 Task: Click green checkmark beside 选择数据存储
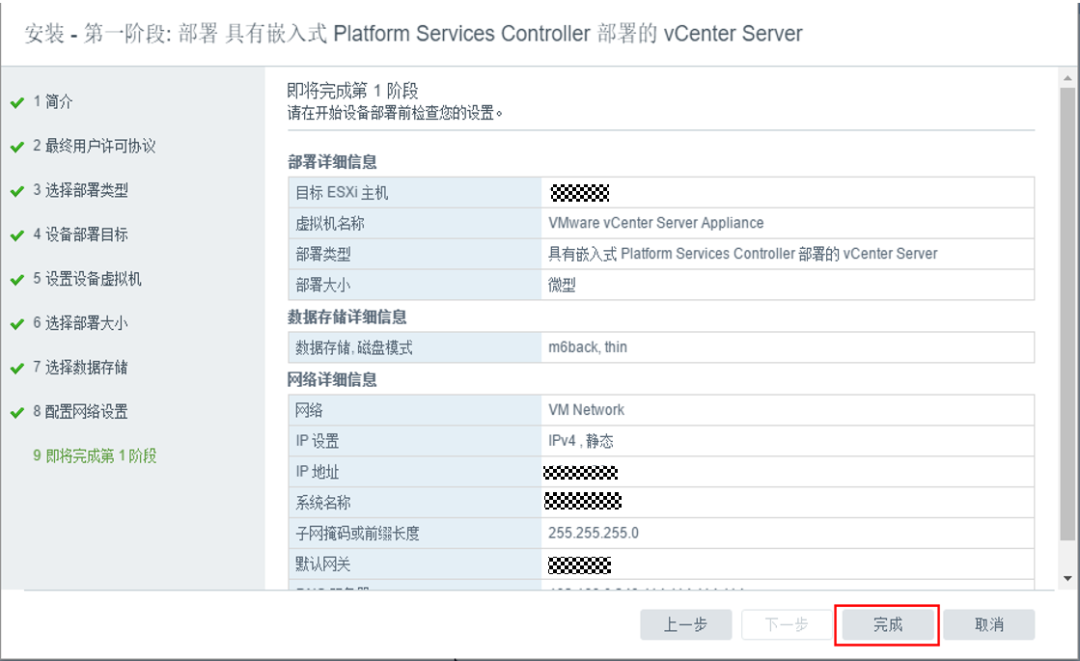tap(17, 368)
